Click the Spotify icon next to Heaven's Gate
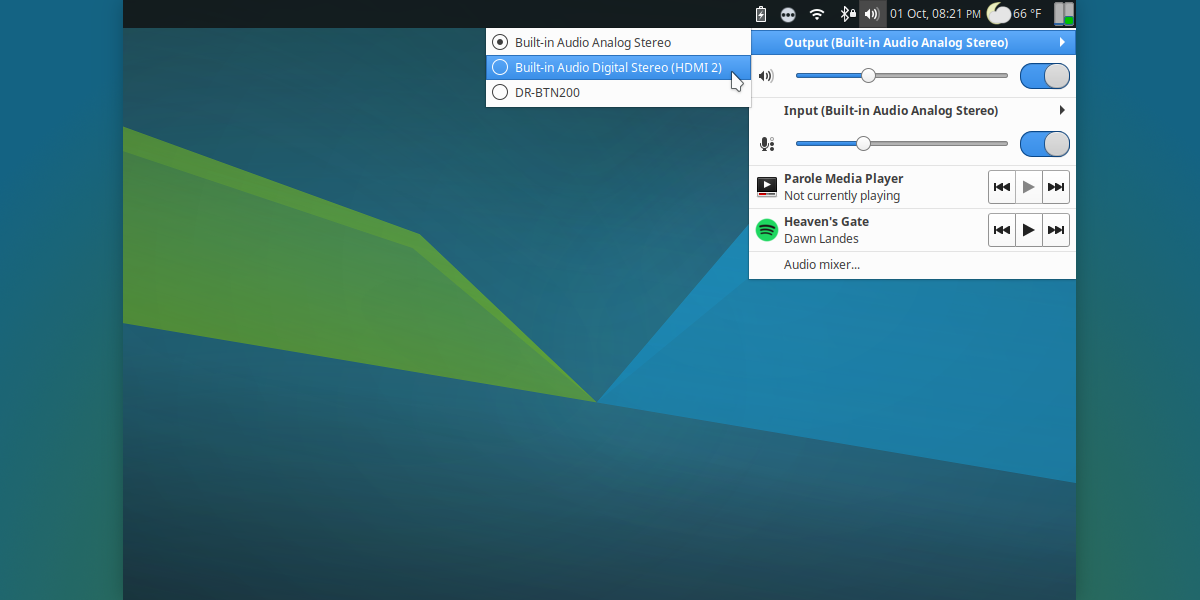Viewport: 1200px width, 600px height. [766, 229]
